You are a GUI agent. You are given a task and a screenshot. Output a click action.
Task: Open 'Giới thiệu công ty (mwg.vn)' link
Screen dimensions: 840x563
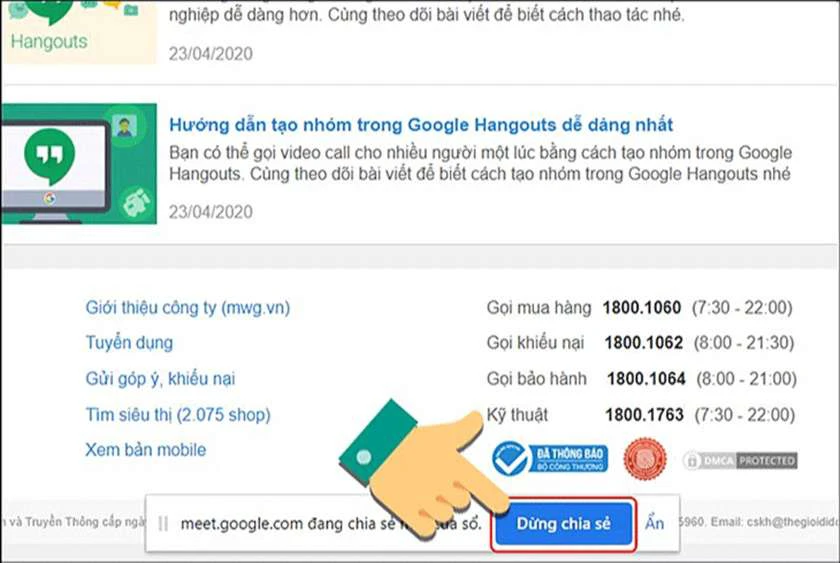click(188, 308)
